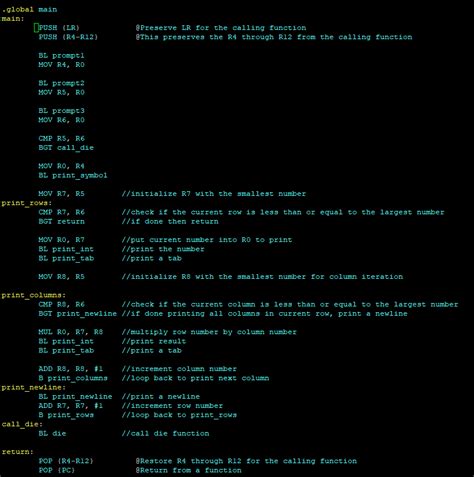Click the BL print_symbol call
The height and width of the screenshot is (477, 474).
point(73,175)
